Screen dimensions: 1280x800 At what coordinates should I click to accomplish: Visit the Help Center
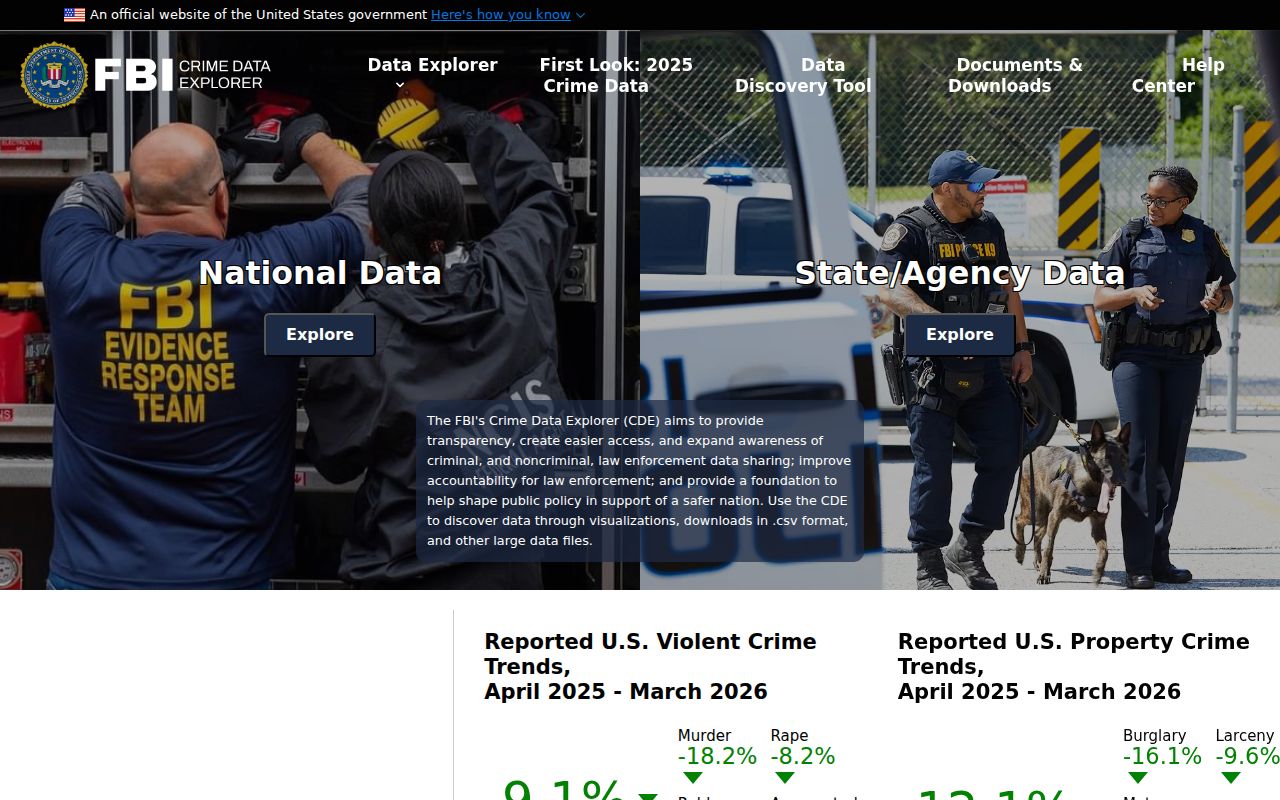pyautogui.click(x=1178, y=75)
